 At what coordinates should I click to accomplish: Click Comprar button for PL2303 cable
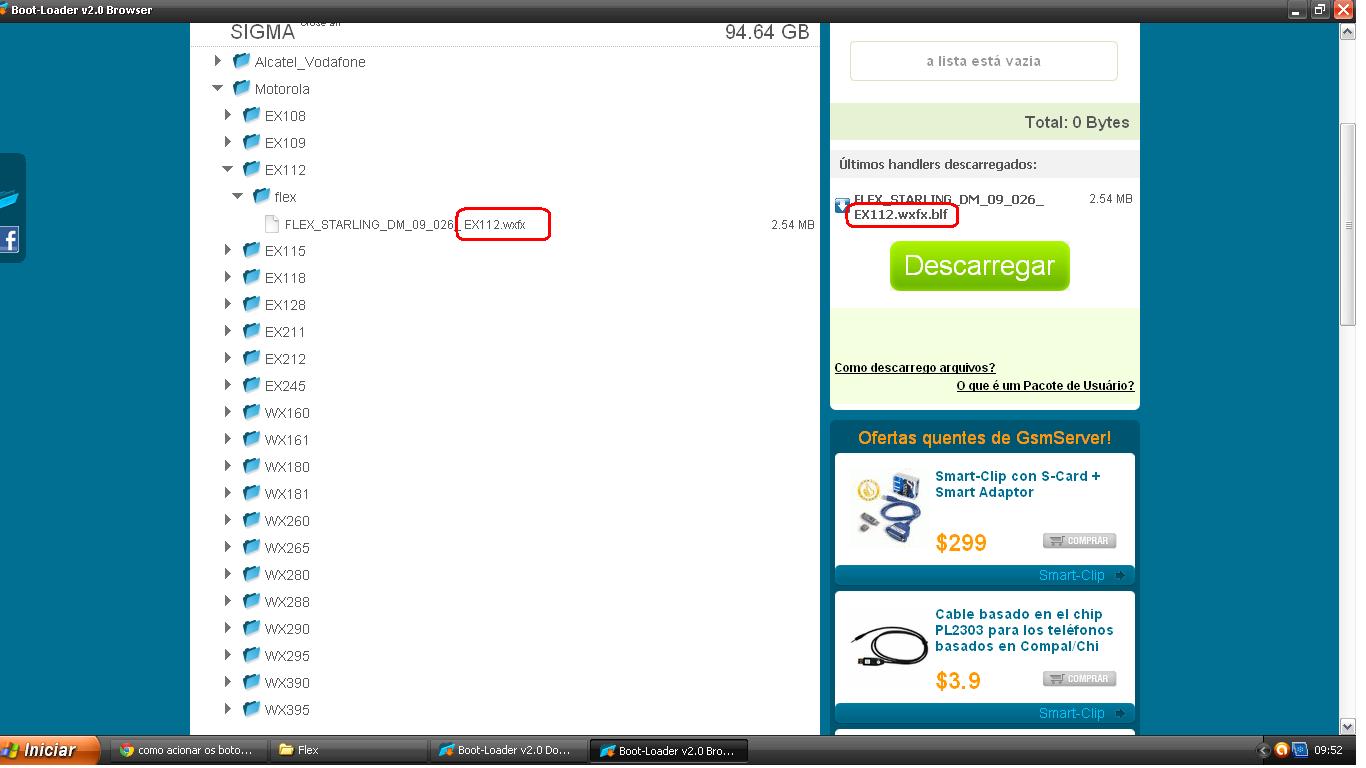pos(1079,679)
